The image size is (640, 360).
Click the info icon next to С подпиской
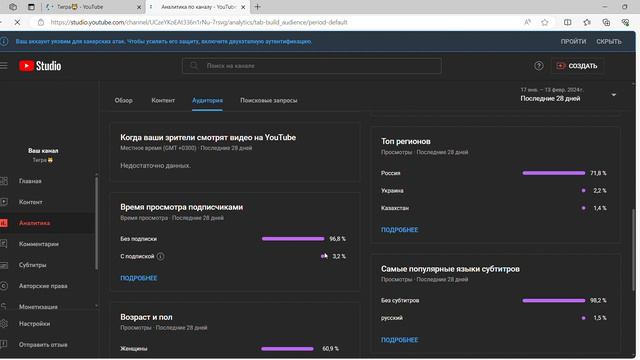(160, 256)
